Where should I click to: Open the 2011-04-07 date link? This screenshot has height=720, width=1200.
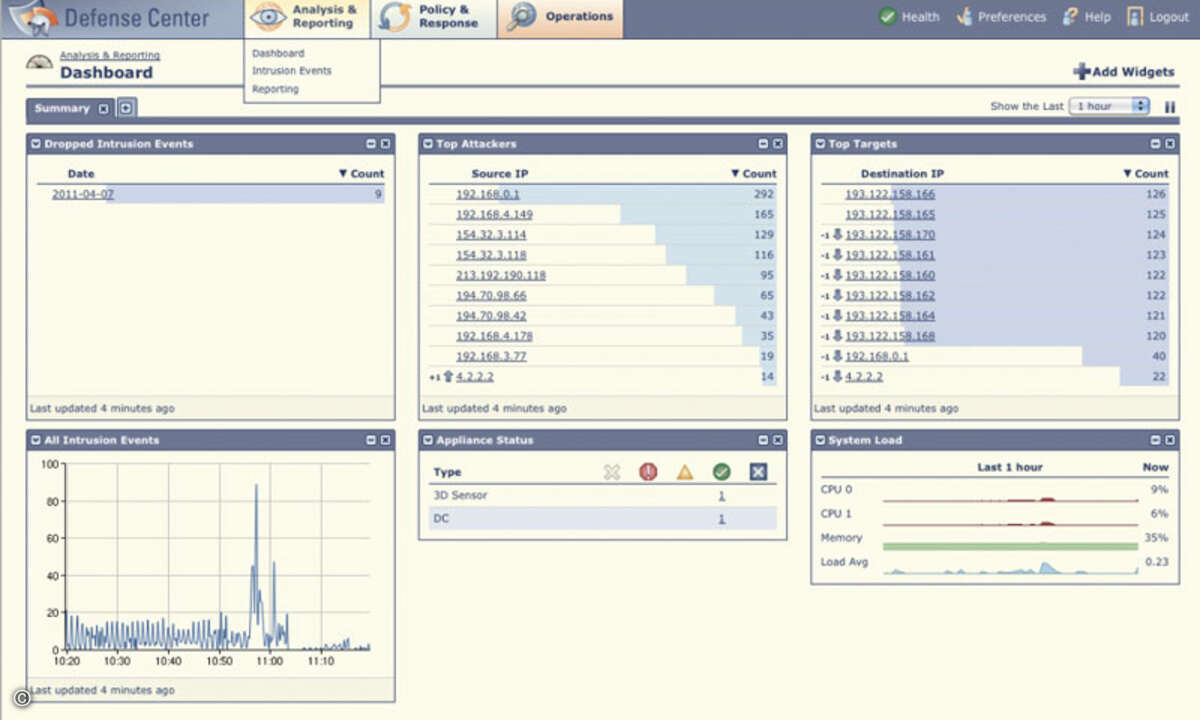coord(83,195)
